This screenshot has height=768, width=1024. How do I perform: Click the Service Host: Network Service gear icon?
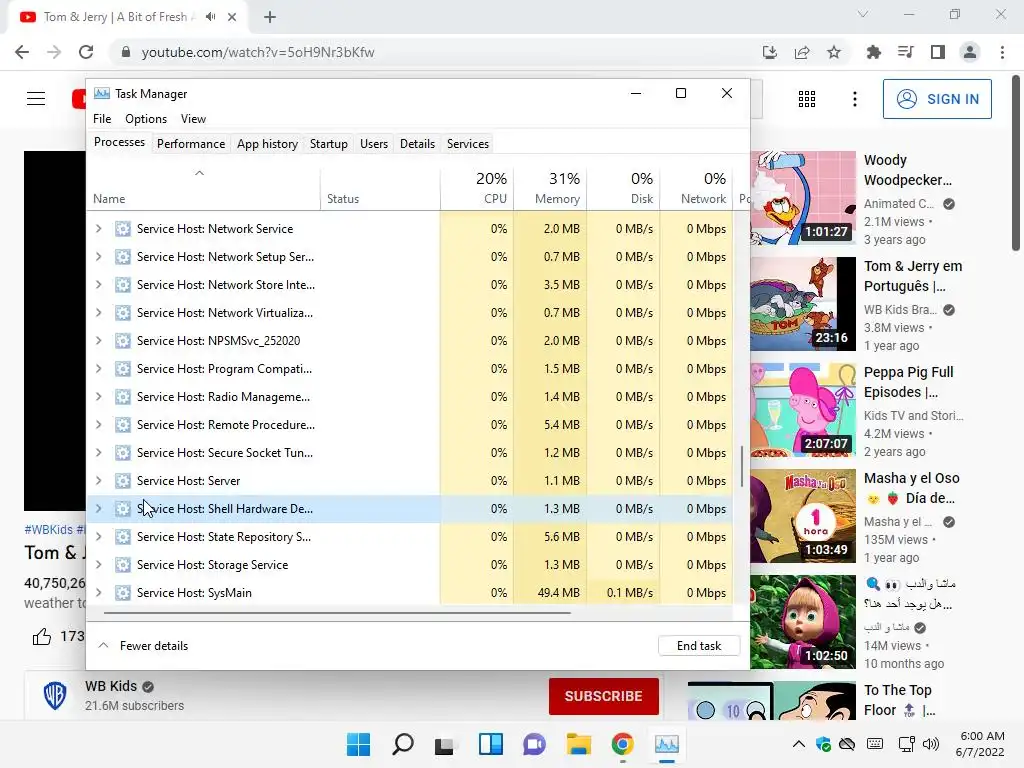pos(123,229)
